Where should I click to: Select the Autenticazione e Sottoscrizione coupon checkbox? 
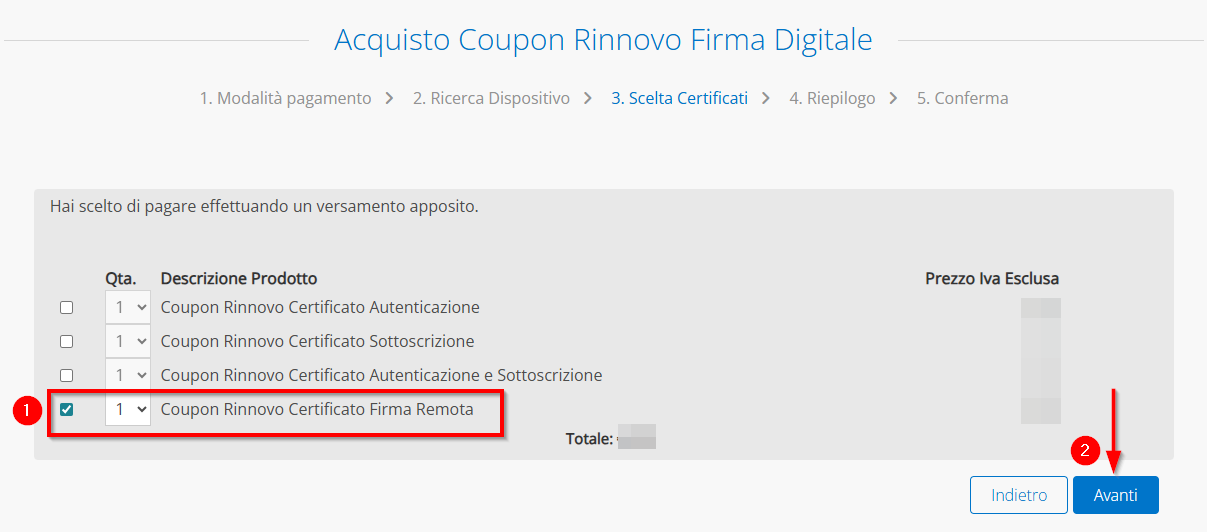pyautogui.click(x=67, y=376)
